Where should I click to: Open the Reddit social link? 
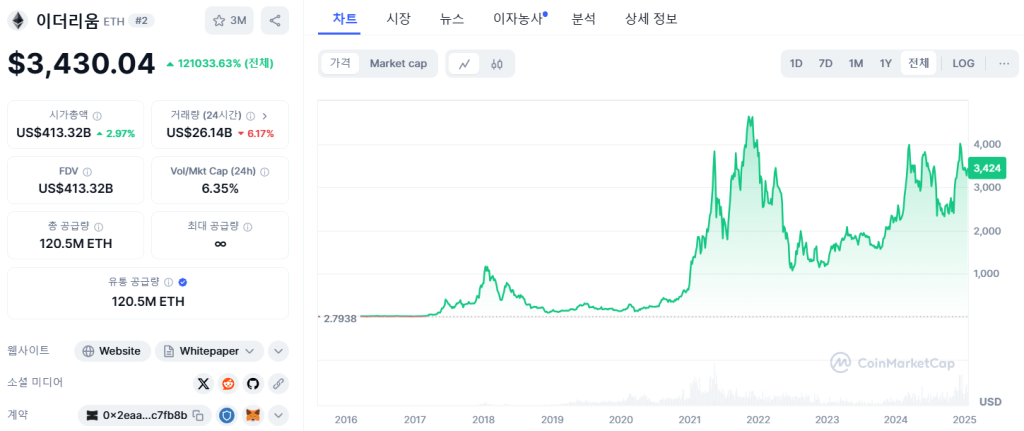click(x=229, y=383)
